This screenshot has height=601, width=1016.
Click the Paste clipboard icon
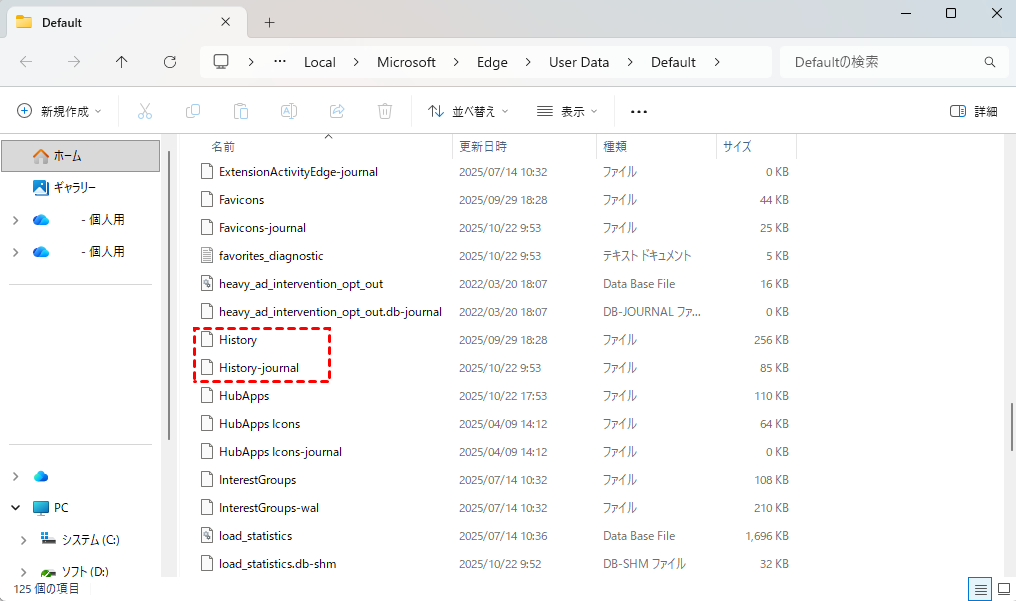coord(241,111)
